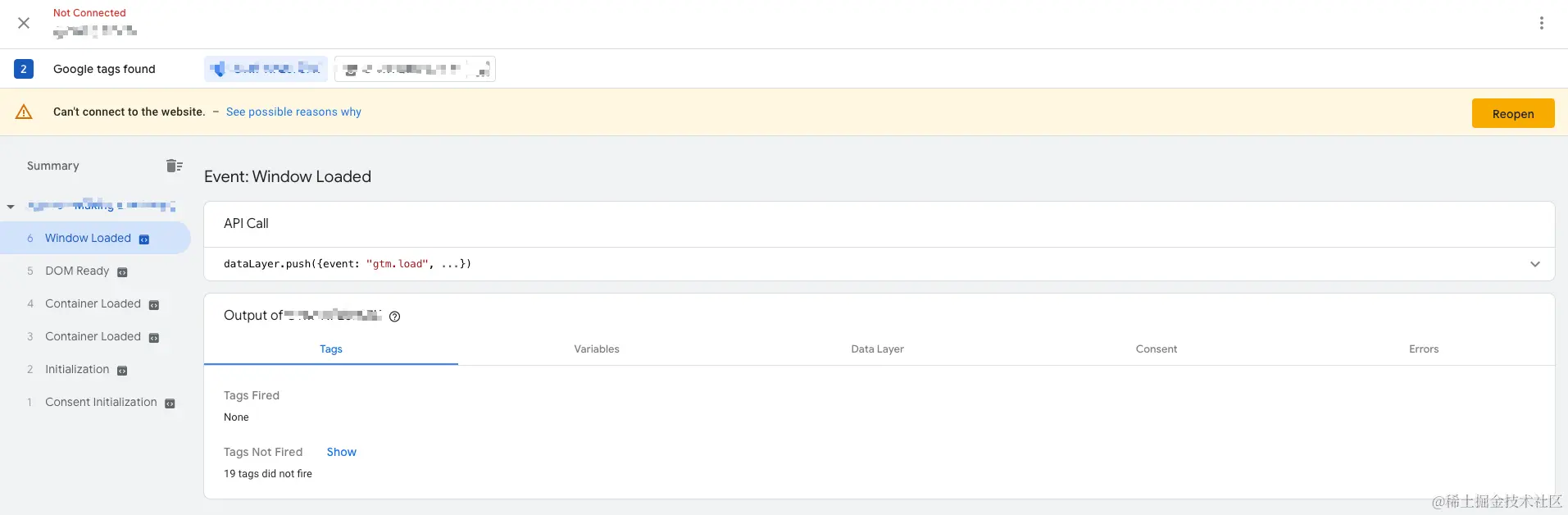Click the icon beside DOM Ready
1568x515 pixels.
(122, 272)
